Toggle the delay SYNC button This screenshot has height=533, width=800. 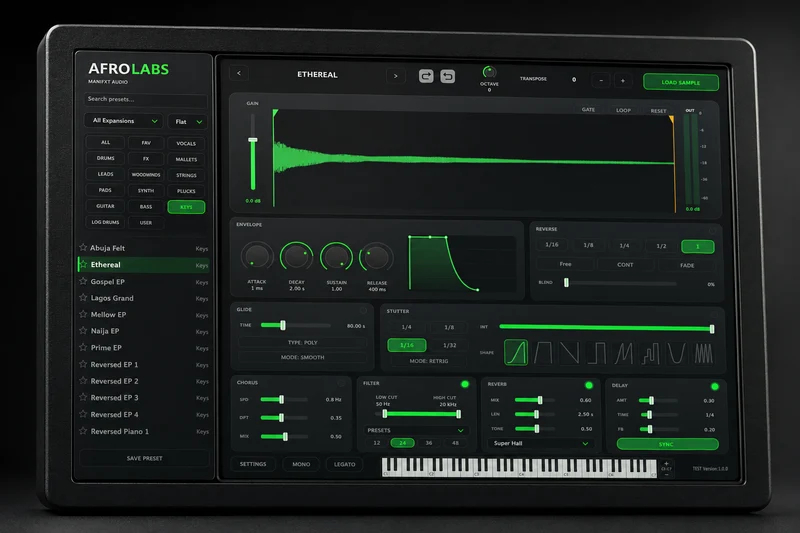tap(667, 444)
